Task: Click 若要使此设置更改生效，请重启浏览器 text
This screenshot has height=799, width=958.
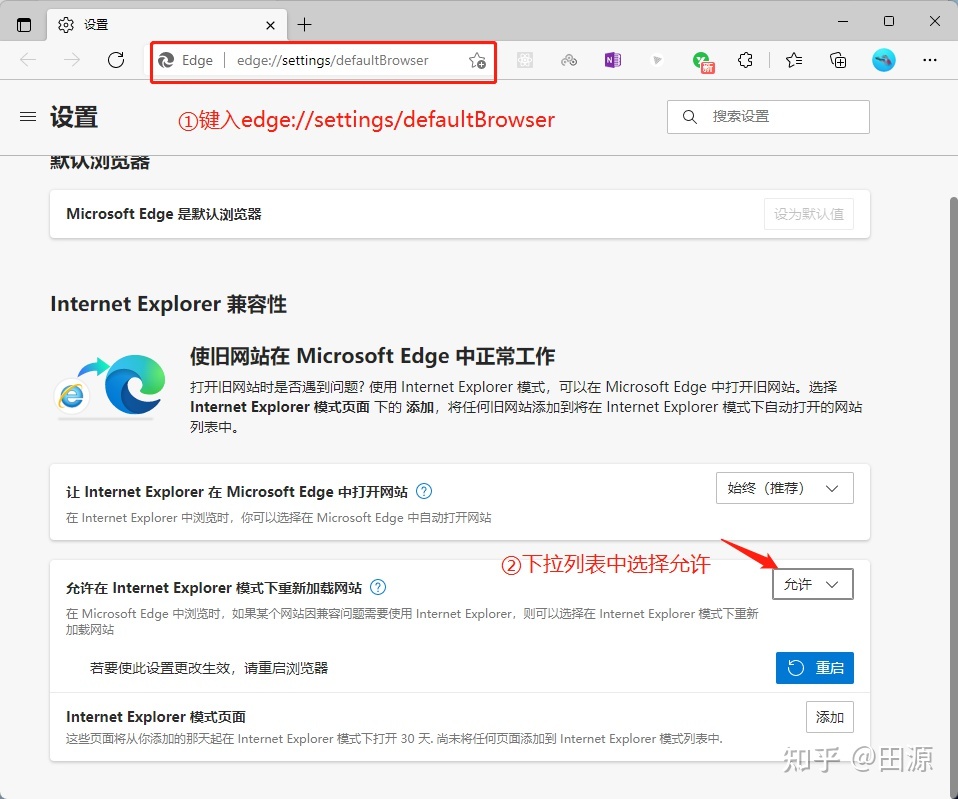Action: pyautogui.click(x=209, y=668)
